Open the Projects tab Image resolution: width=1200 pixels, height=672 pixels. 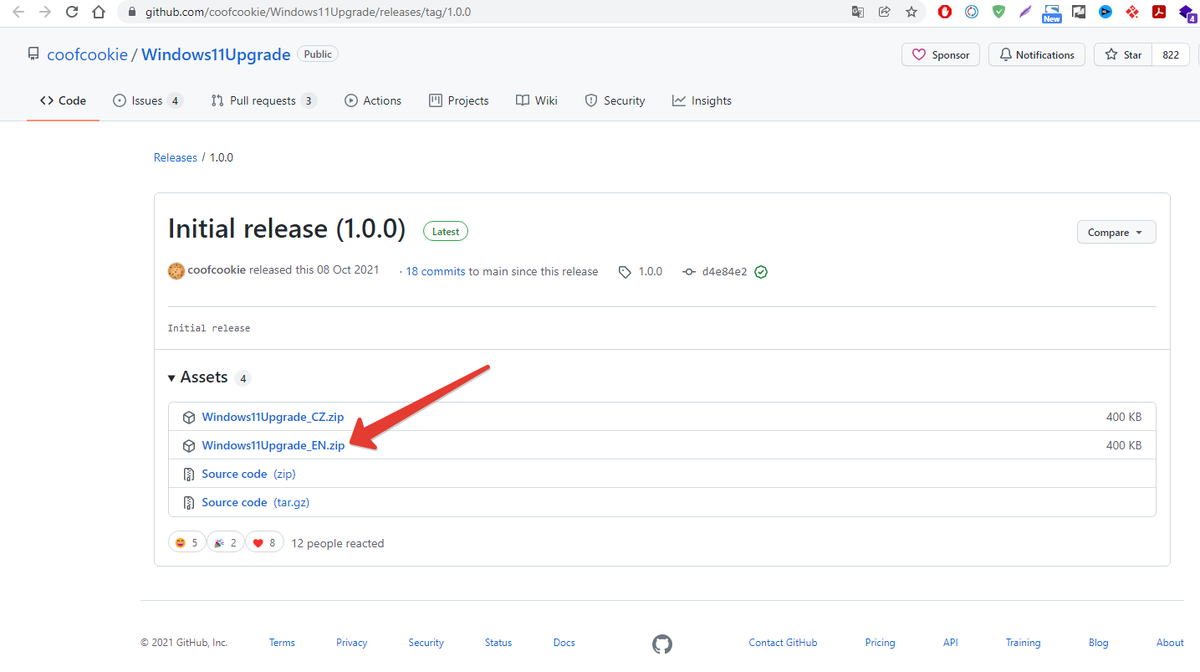(x=459, y=101)
